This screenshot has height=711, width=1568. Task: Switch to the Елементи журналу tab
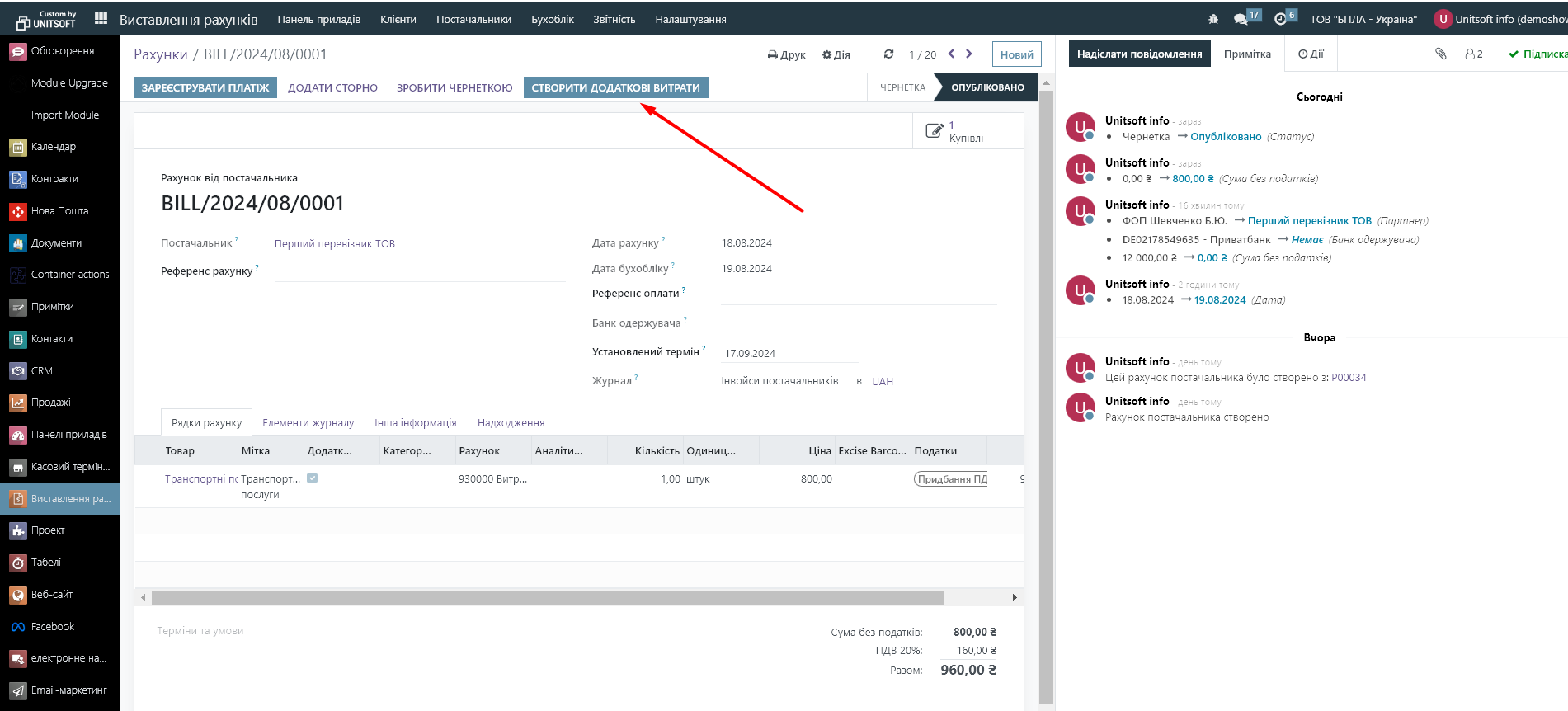[308, 423]
